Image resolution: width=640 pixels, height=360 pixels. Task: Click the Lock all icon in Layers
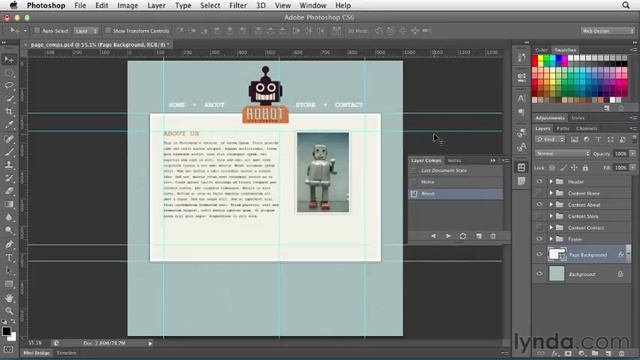(585, 168)
